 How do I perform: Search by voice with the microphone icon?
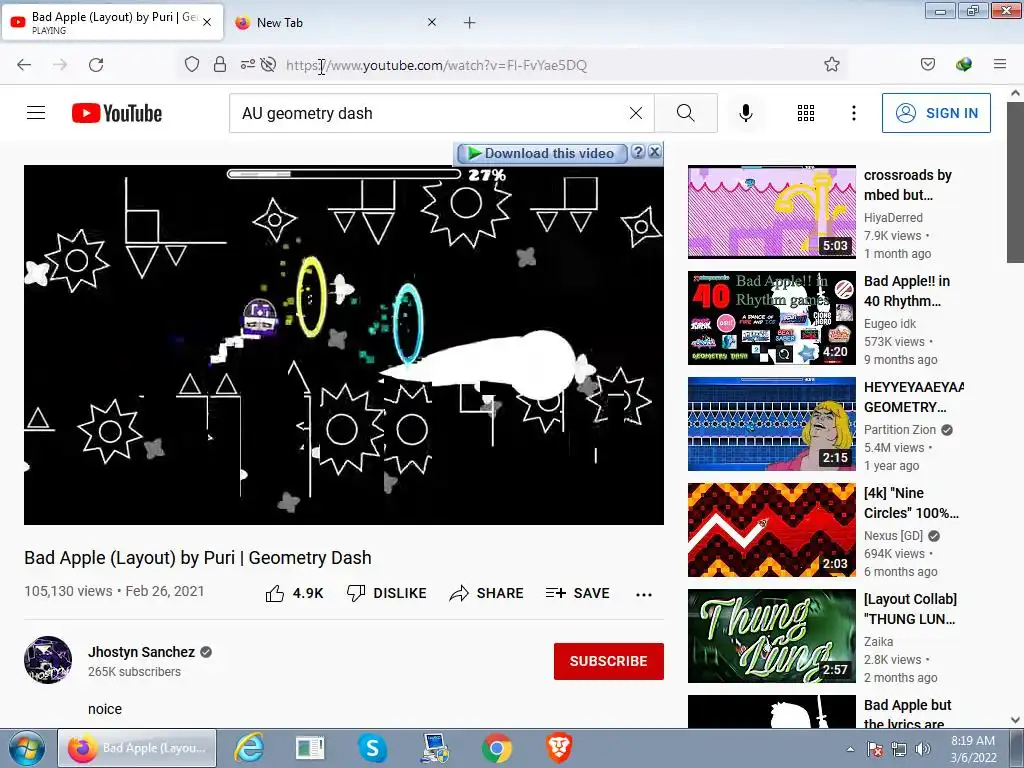[745, 113]
